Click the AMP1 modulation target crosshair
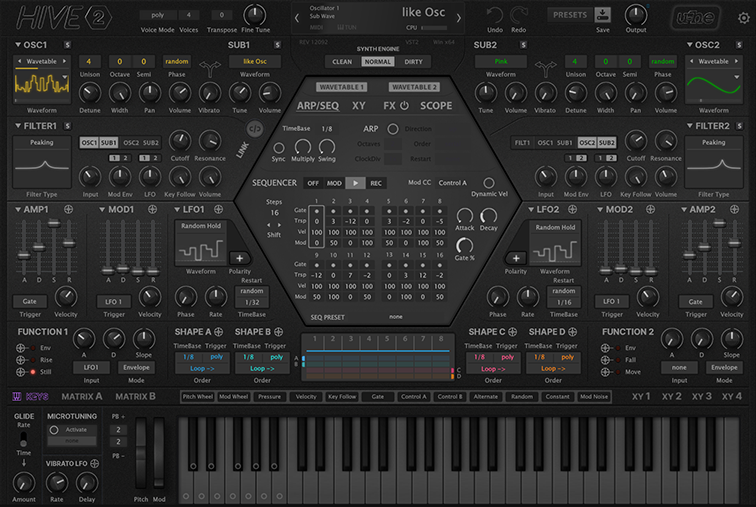This screenshot has width=756, height=507. point(68,209)
